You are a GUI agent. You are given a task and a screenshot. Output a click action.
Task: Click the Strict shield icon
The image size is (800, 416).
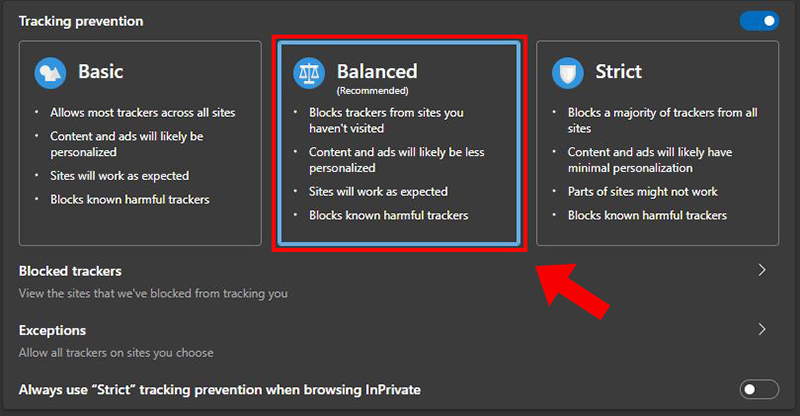tap(567, 73)
